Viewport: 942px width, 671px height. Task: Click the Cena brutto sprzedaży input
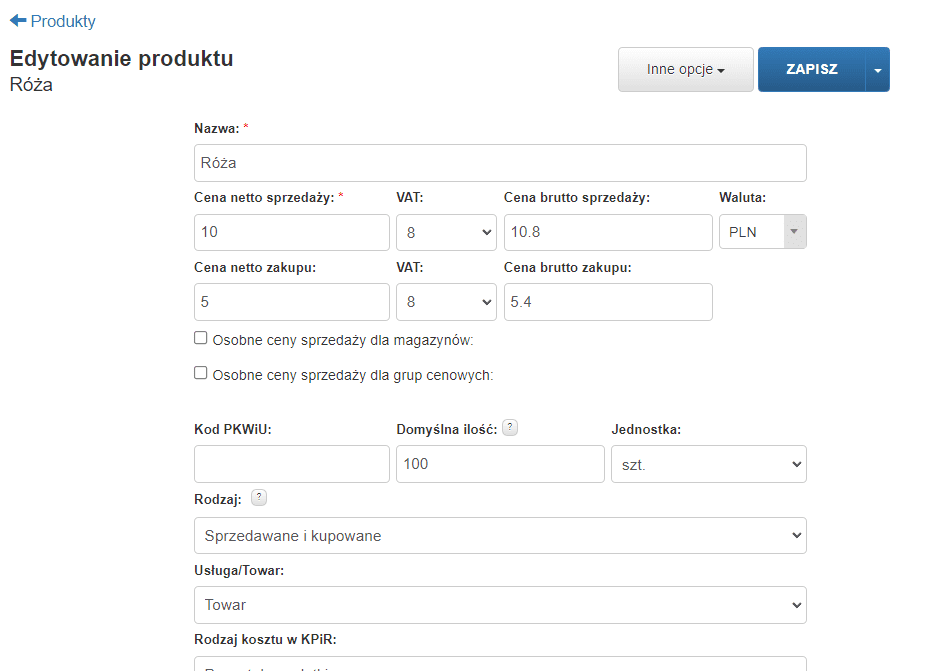[x=608, y=232]
